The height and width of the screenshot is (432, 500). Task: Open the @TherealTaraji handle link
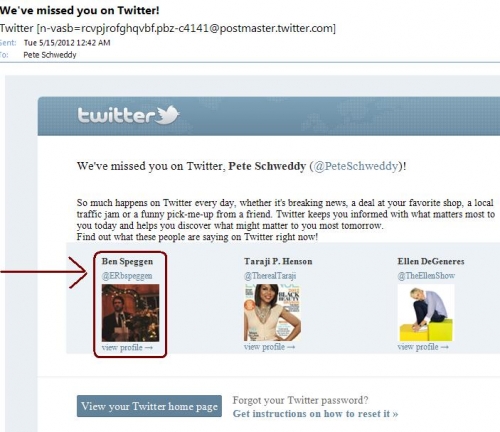pyautogui.click(x=270, y=276)
